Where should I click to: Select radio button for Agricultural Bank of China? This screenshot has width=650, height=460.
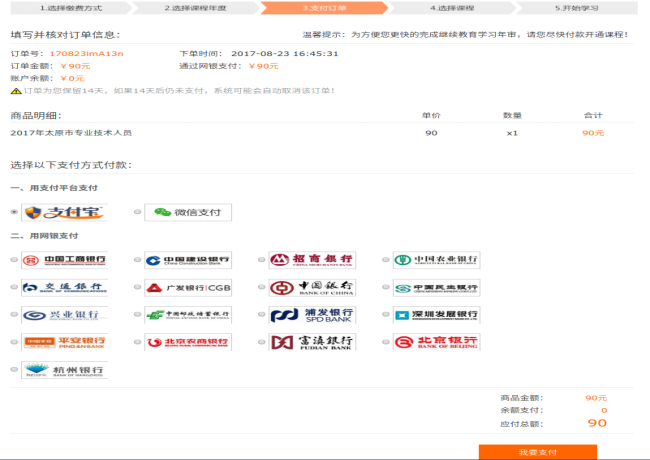click(x=385, y=261)
